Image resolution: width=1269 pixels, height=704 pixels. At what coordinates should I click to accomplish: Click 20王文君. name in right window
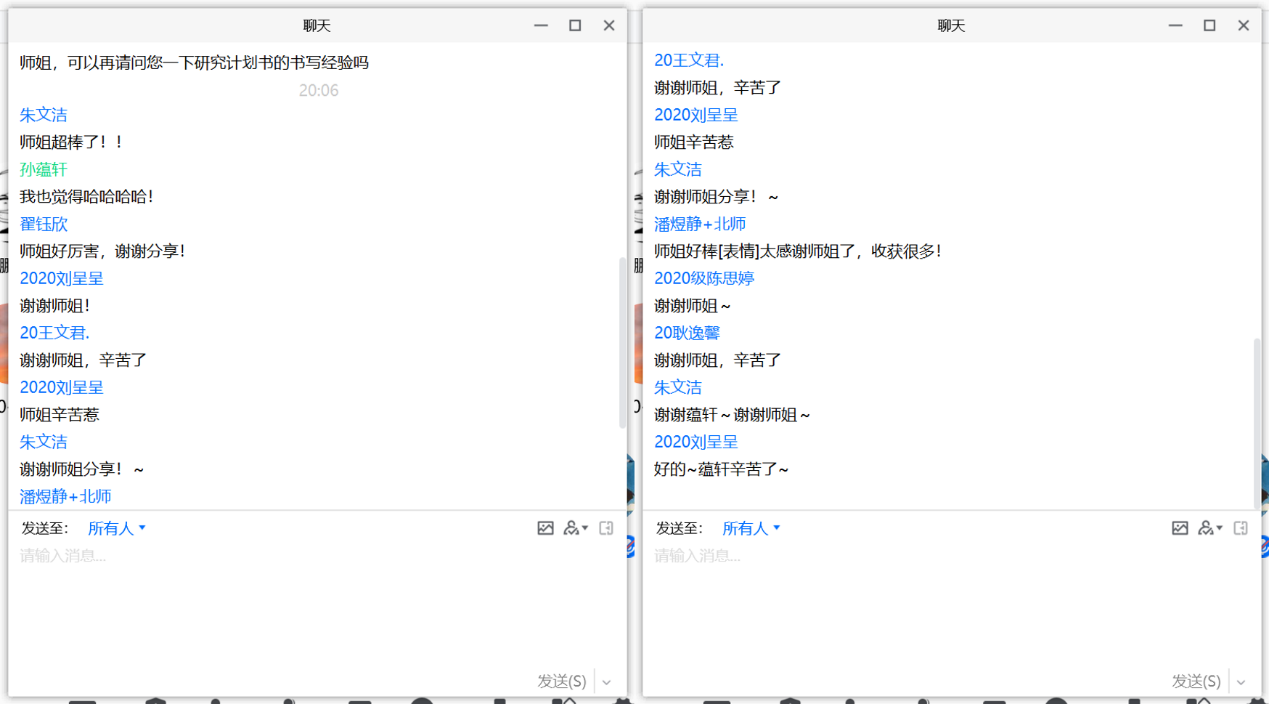click(689, 61)
